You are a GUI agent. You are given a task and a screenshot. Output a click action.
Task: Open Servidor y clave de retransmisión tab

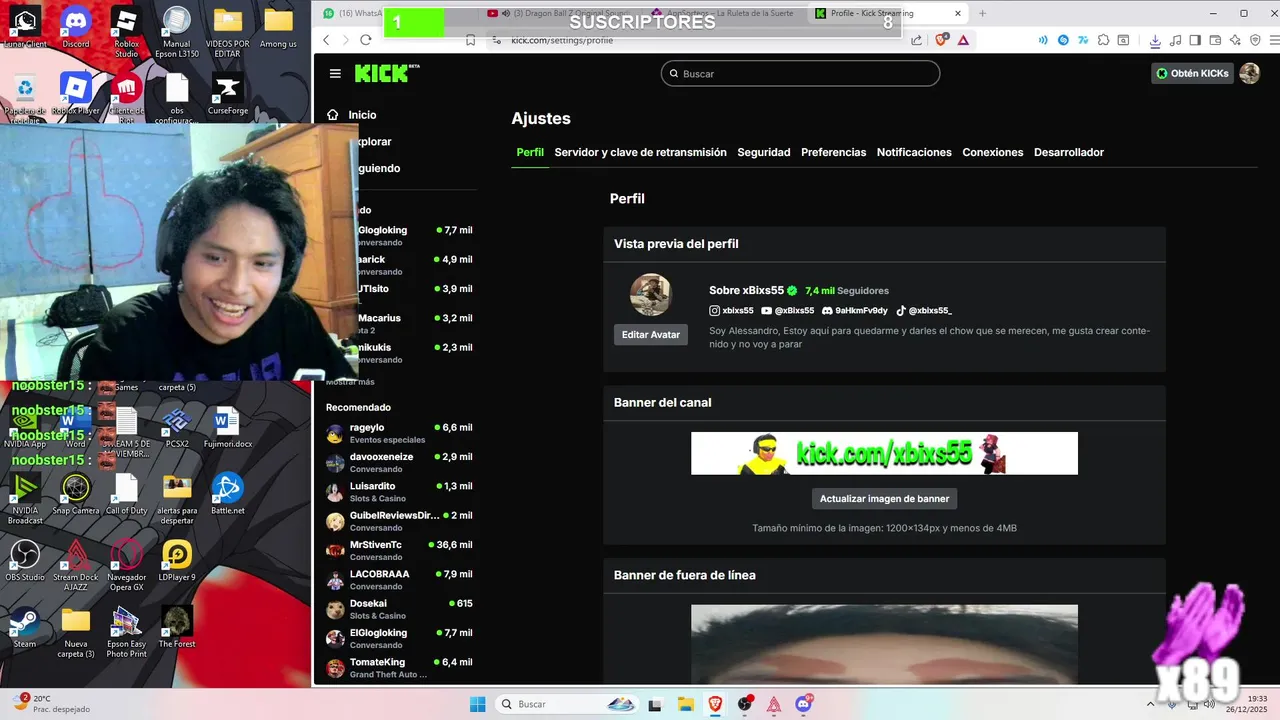(x=640, y=152)
